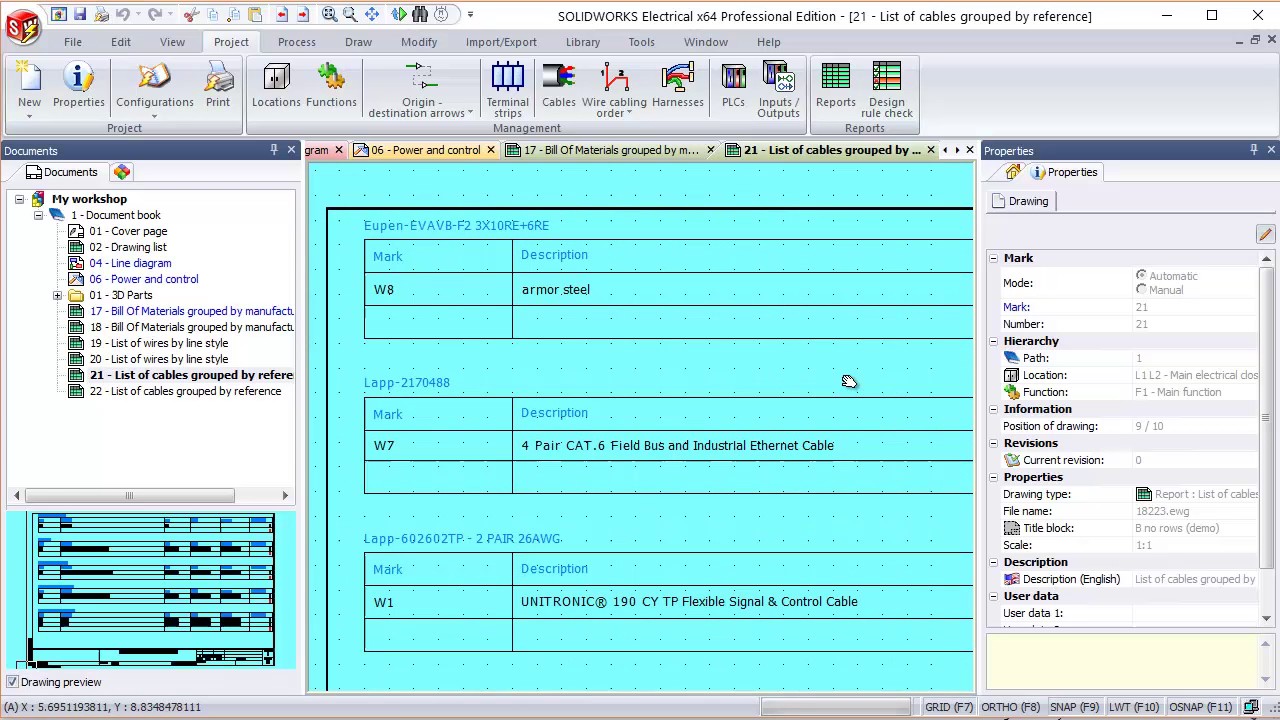Click the Paste clipboard icon
The image size is (1280, 720).
(x=255, y=15)
